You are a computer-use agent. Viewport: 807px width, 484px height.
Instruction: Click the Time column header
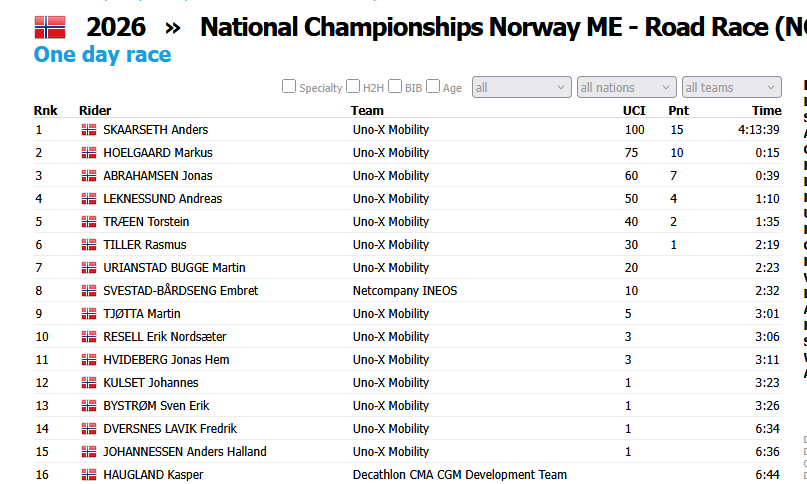[x=766, y=111]
